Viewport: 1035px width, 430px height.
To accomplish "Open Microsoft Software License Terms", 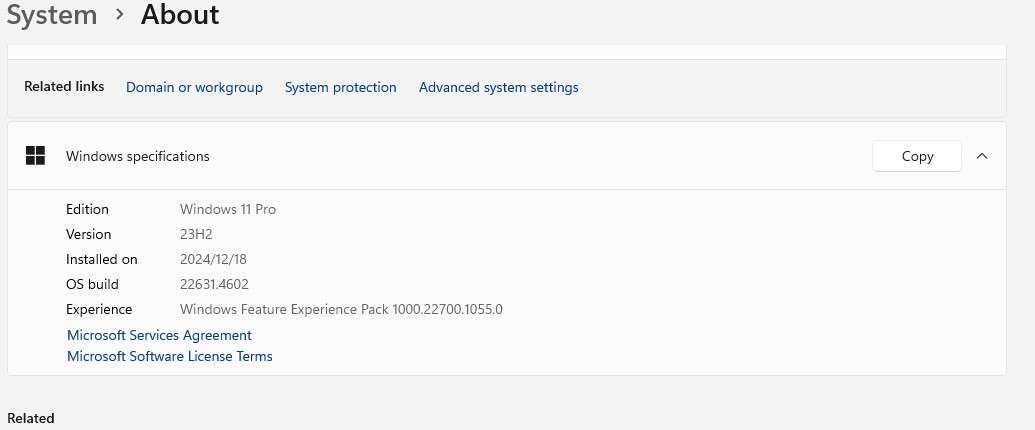I will (169, 356).
